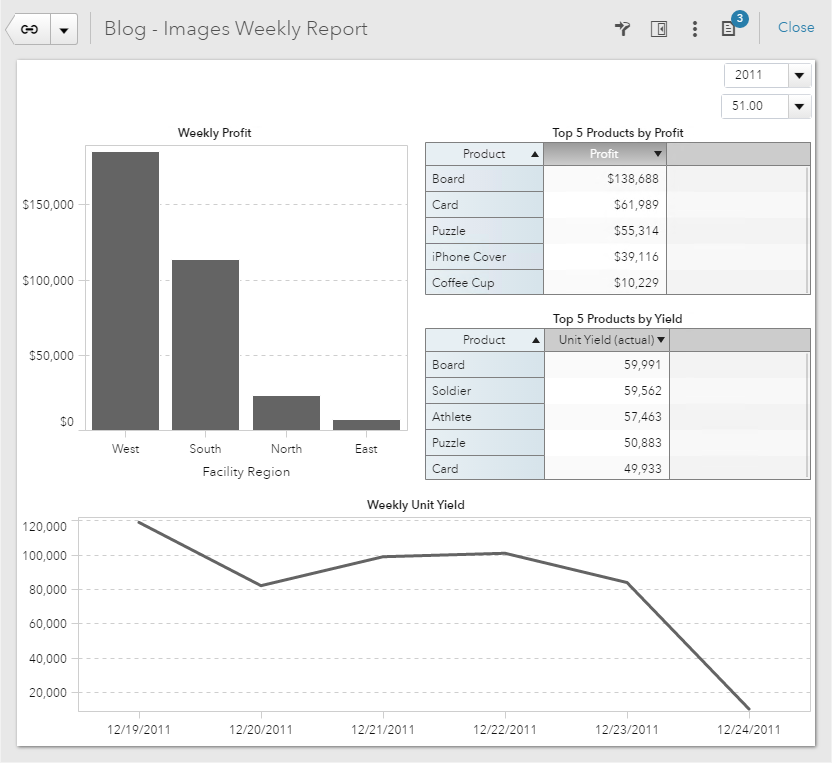Sort by Product column in Yield table
Screen dimensions: 832x763
pyautogui.click(x=485, y=340)
